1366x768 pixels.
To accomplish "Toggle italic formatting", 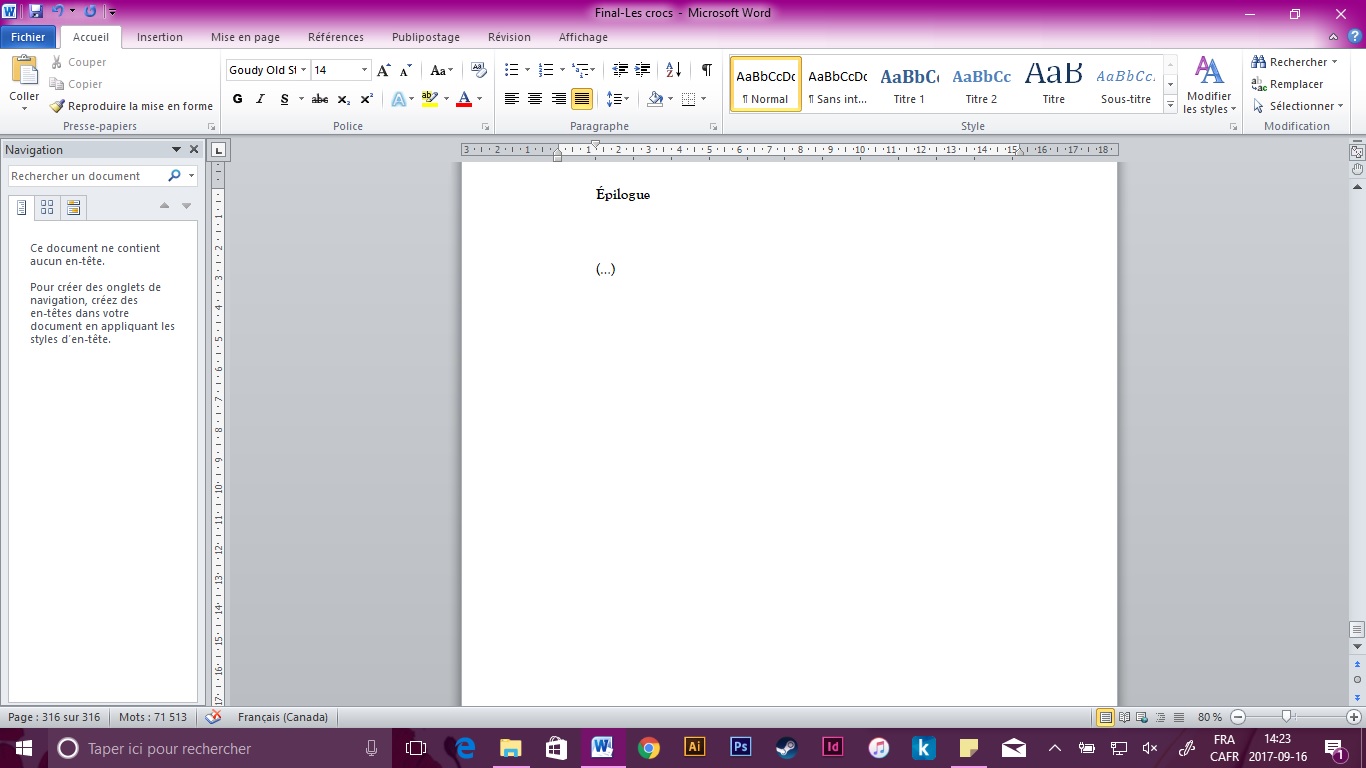I will point(260,99).
